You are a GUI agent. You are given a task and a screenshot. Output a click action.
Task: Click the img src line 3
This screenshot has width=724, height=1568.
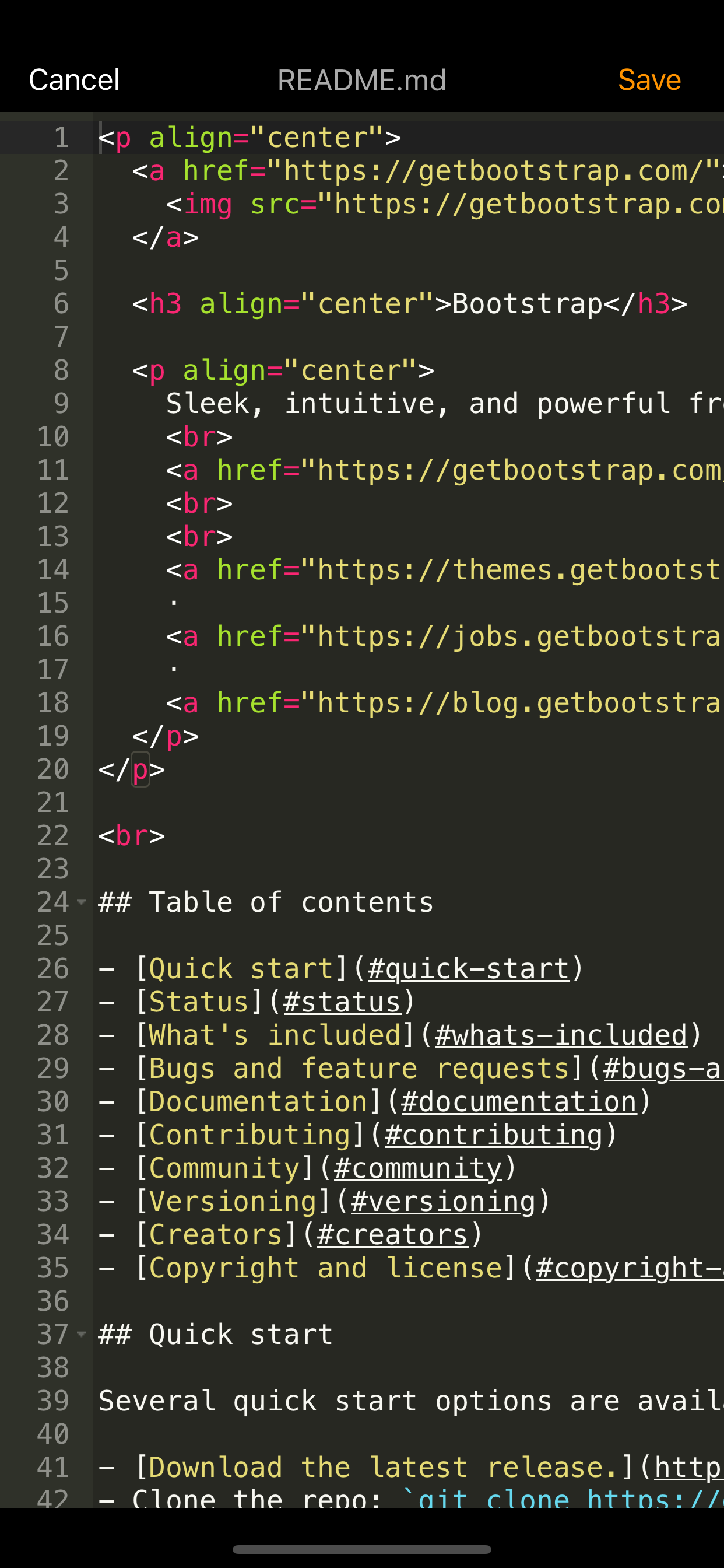pyautogui.click(x=445, y=204)
